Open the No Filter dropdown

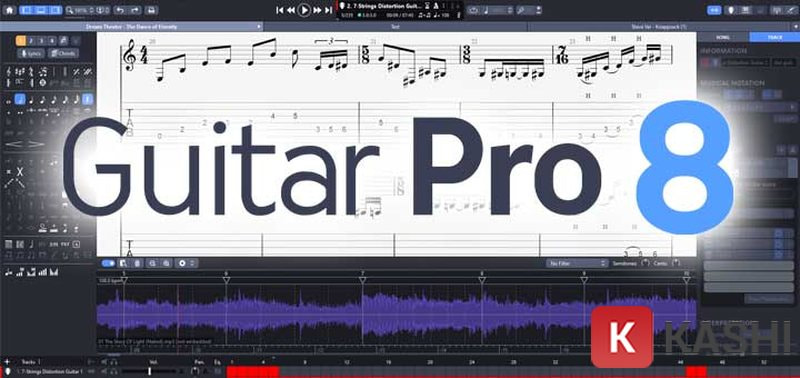pyautogui.click(x=577, y=263)
